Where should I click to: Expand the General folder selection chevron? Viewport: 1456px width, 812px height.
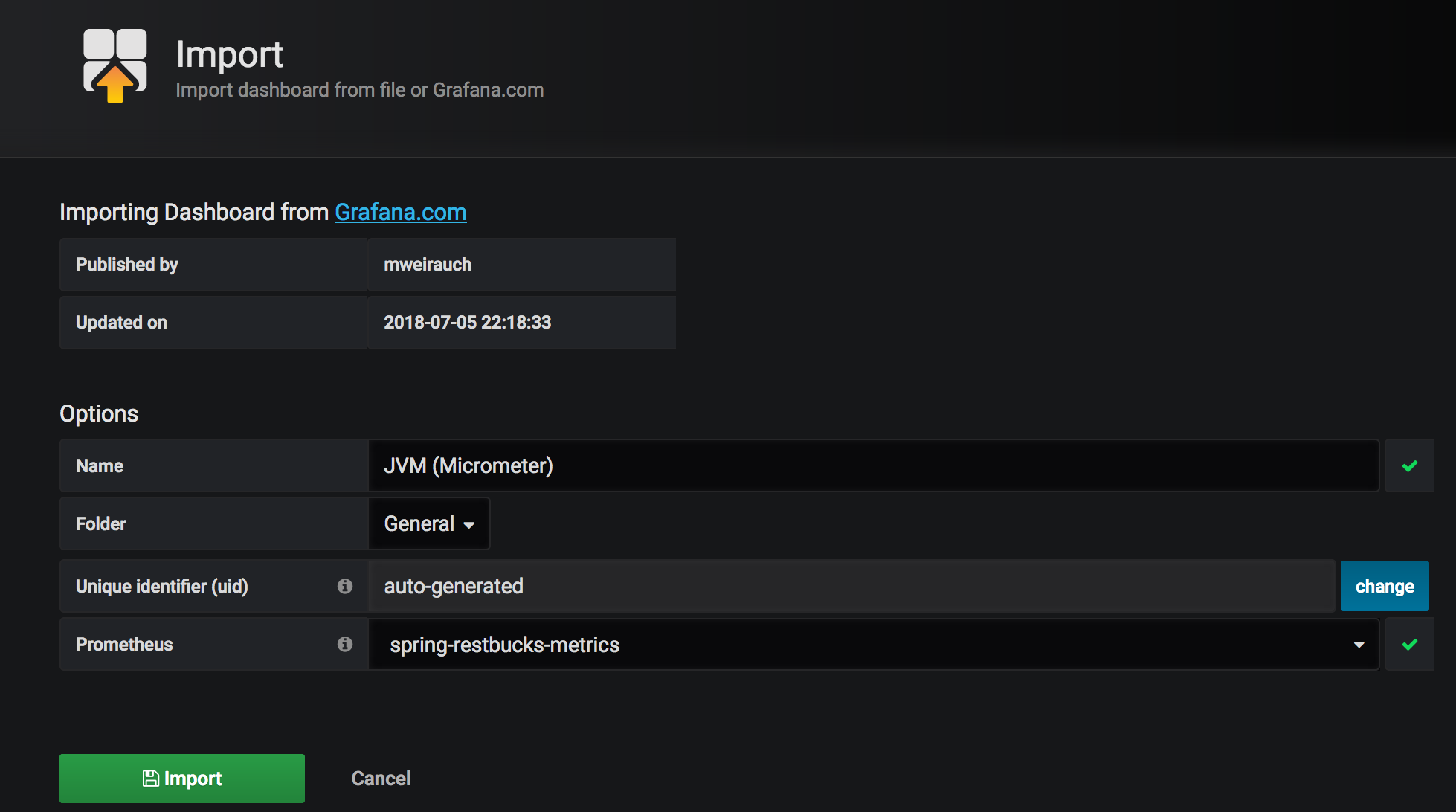469,524
